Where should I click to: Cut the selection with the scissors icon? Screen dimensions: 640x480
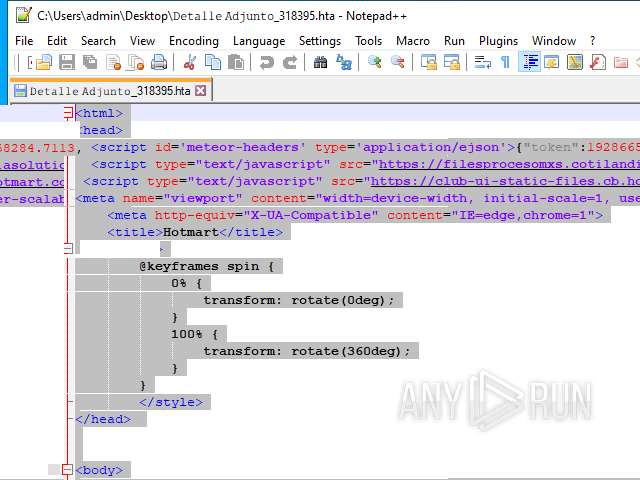(190, 62)
